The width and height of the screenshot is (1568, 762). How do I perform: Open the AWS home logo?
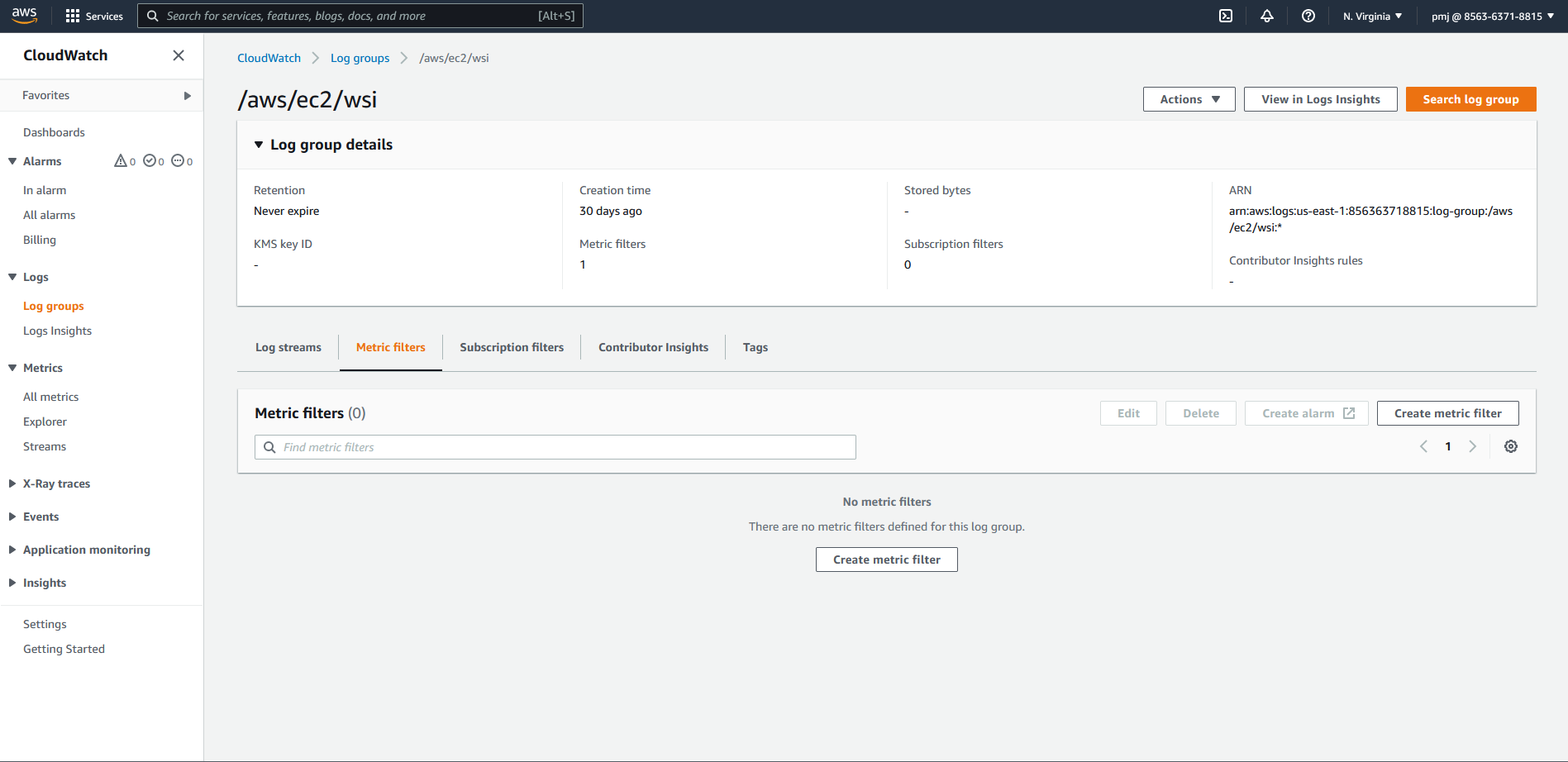25,16
